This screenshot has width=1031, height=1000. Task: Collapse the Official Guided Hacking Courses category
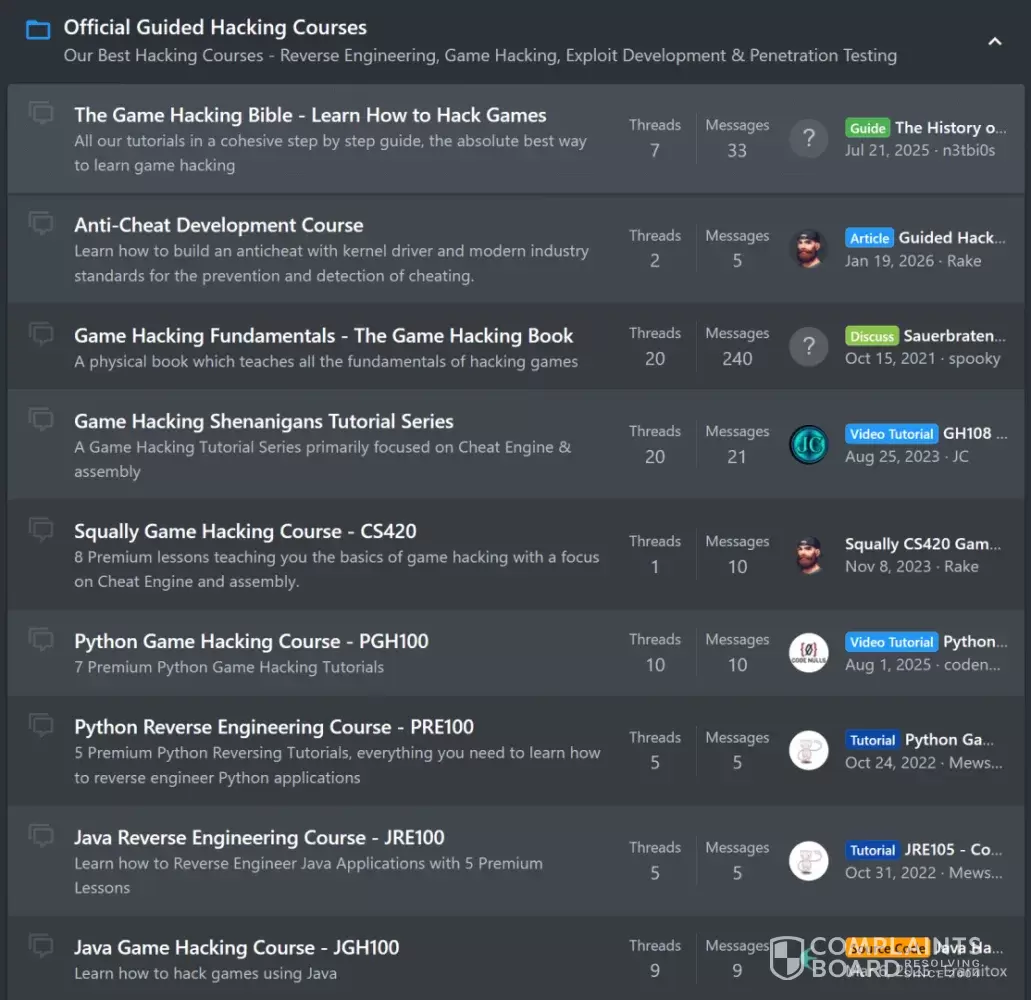click(x=994, y=41)
